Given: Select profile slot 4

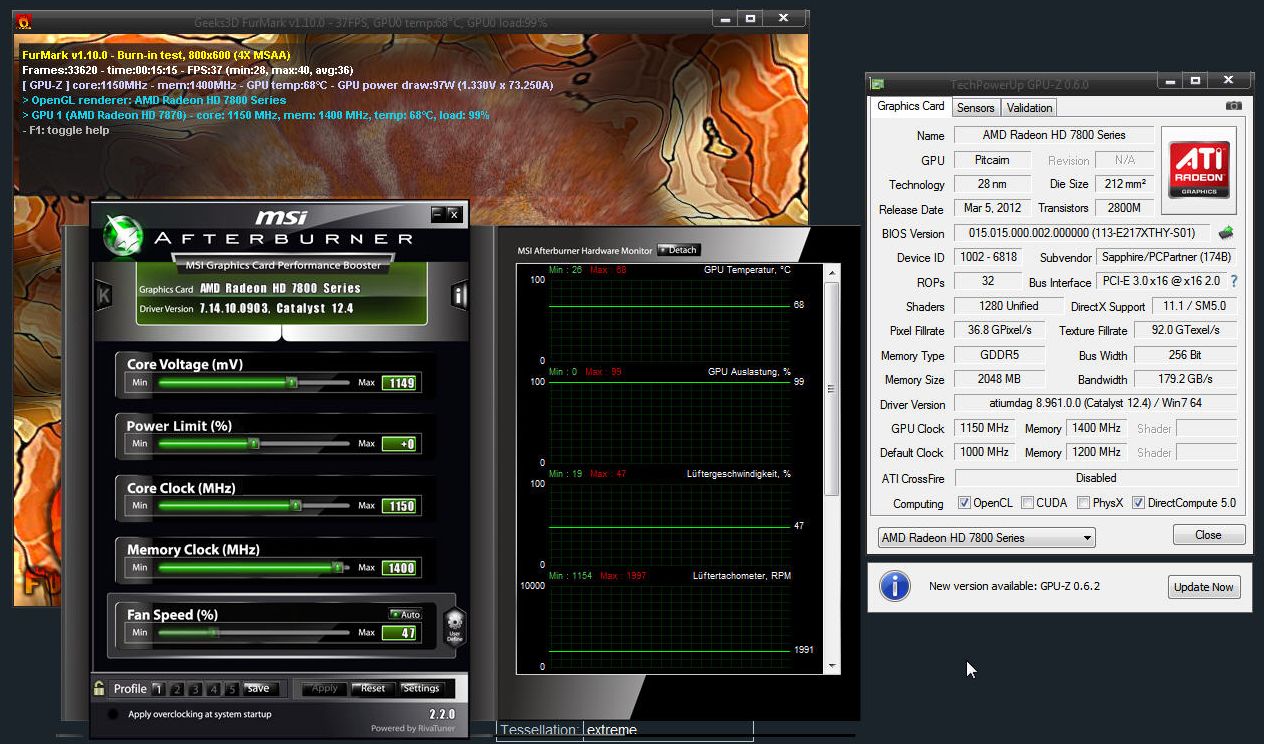Looking at the screenshot, I should click(x=213, y=688).
